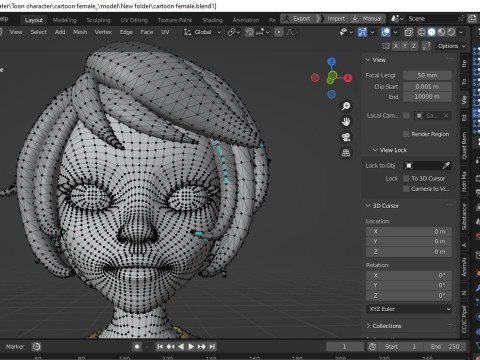Collapse the View Lock subpanel

point(390,150)
